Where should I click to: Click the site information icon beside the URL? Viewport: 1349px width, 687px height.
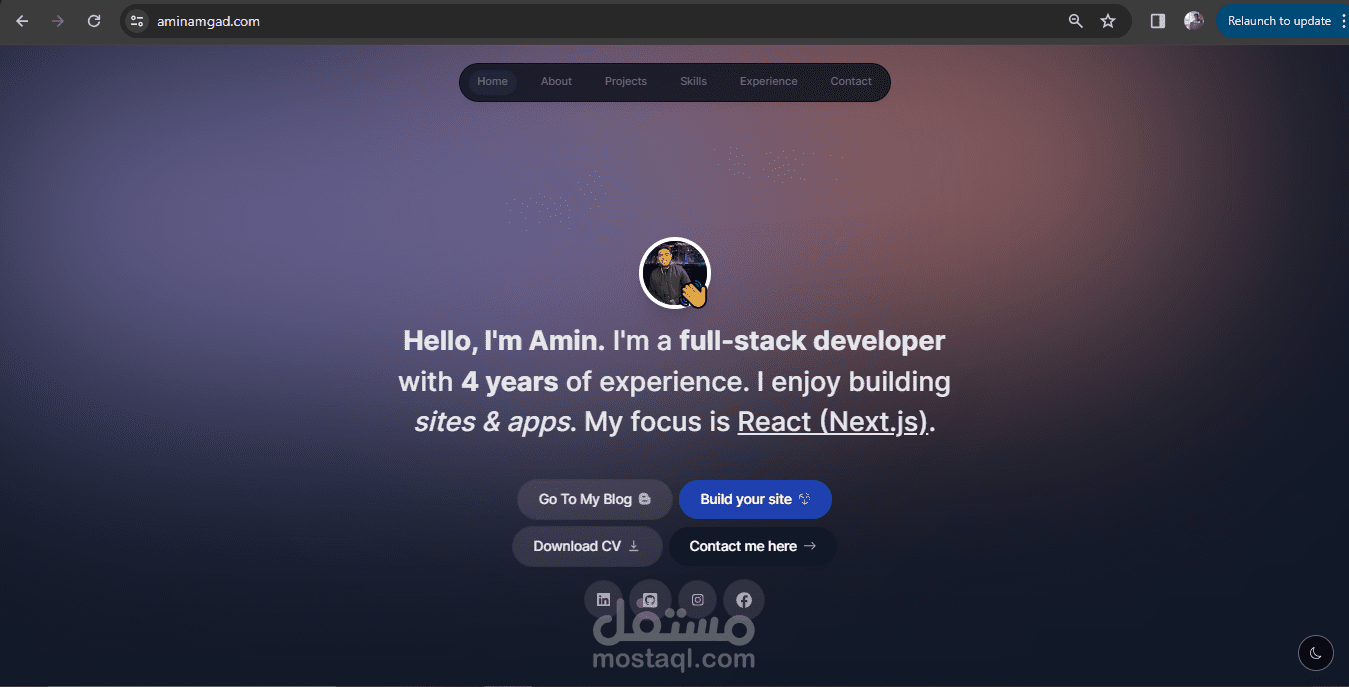(x=136, y=20)
